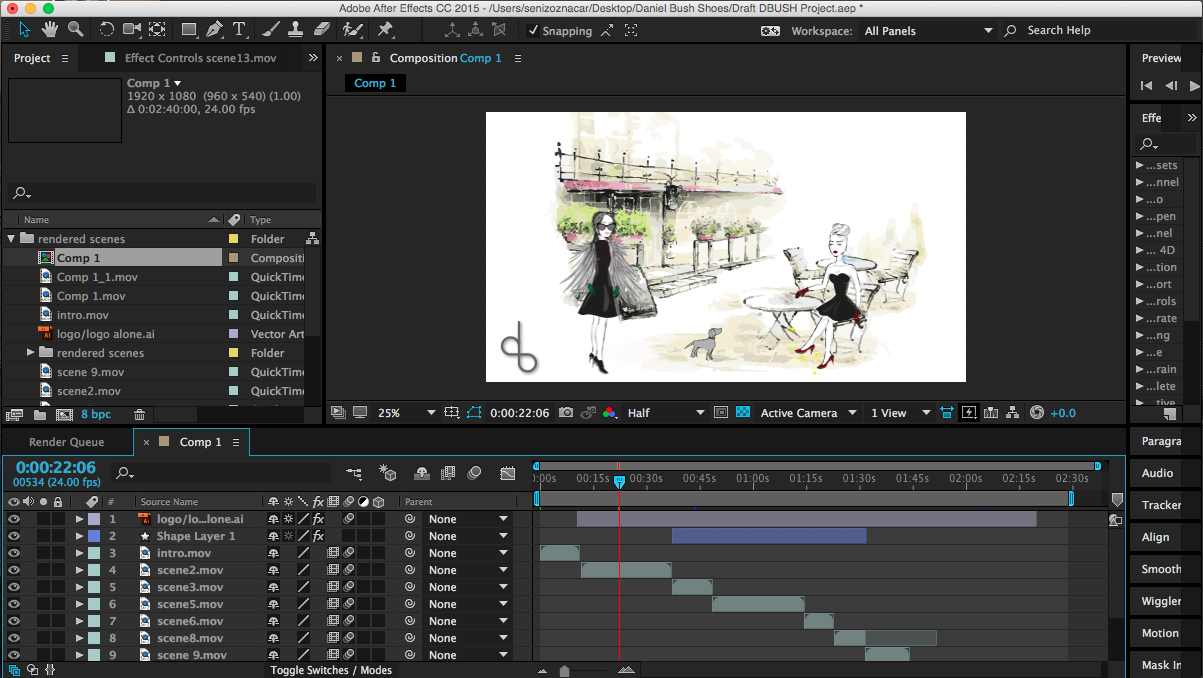The image size is (1203, 678).
Task: Select the Roto Brush tool
Action: tap(352, 29)
